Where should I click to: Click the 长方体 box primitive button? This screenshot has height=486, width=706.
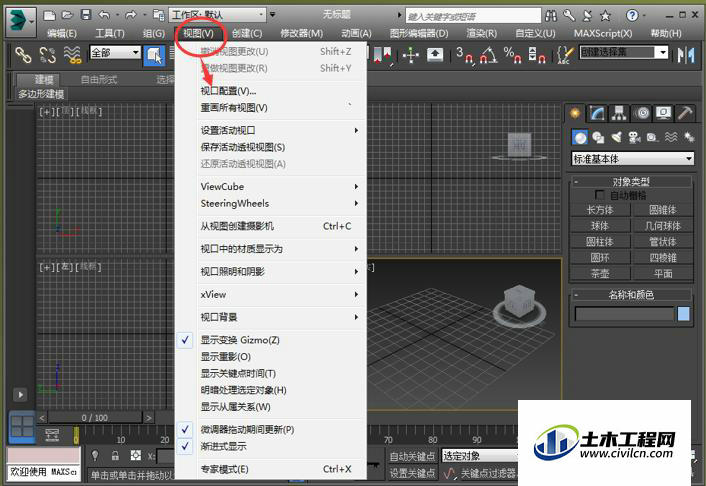click(x=600, y=210)
